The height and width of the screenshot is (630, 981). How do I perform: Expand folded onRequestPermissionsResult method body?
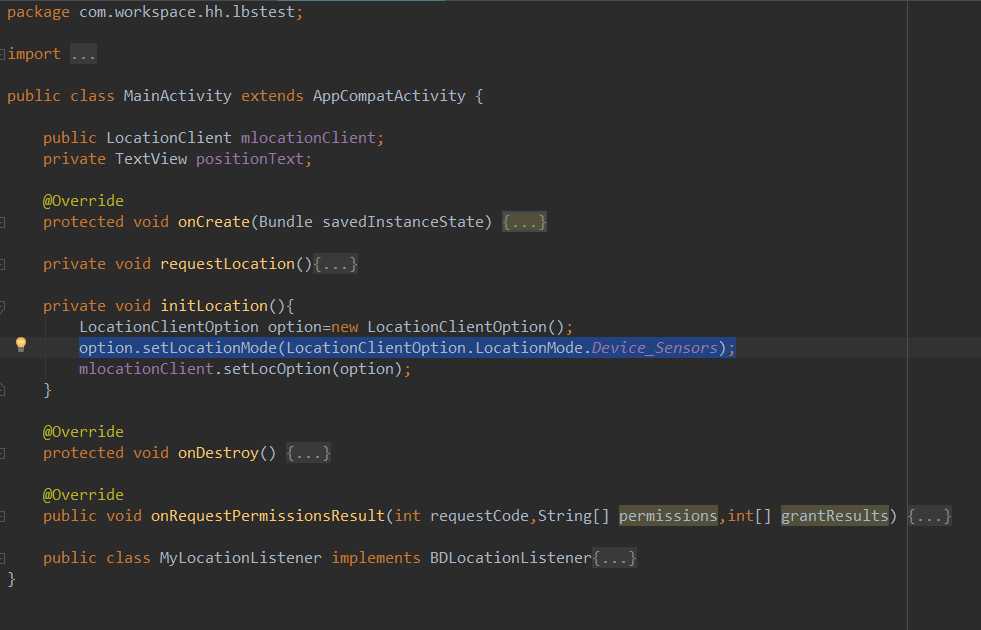click(930, 516)
